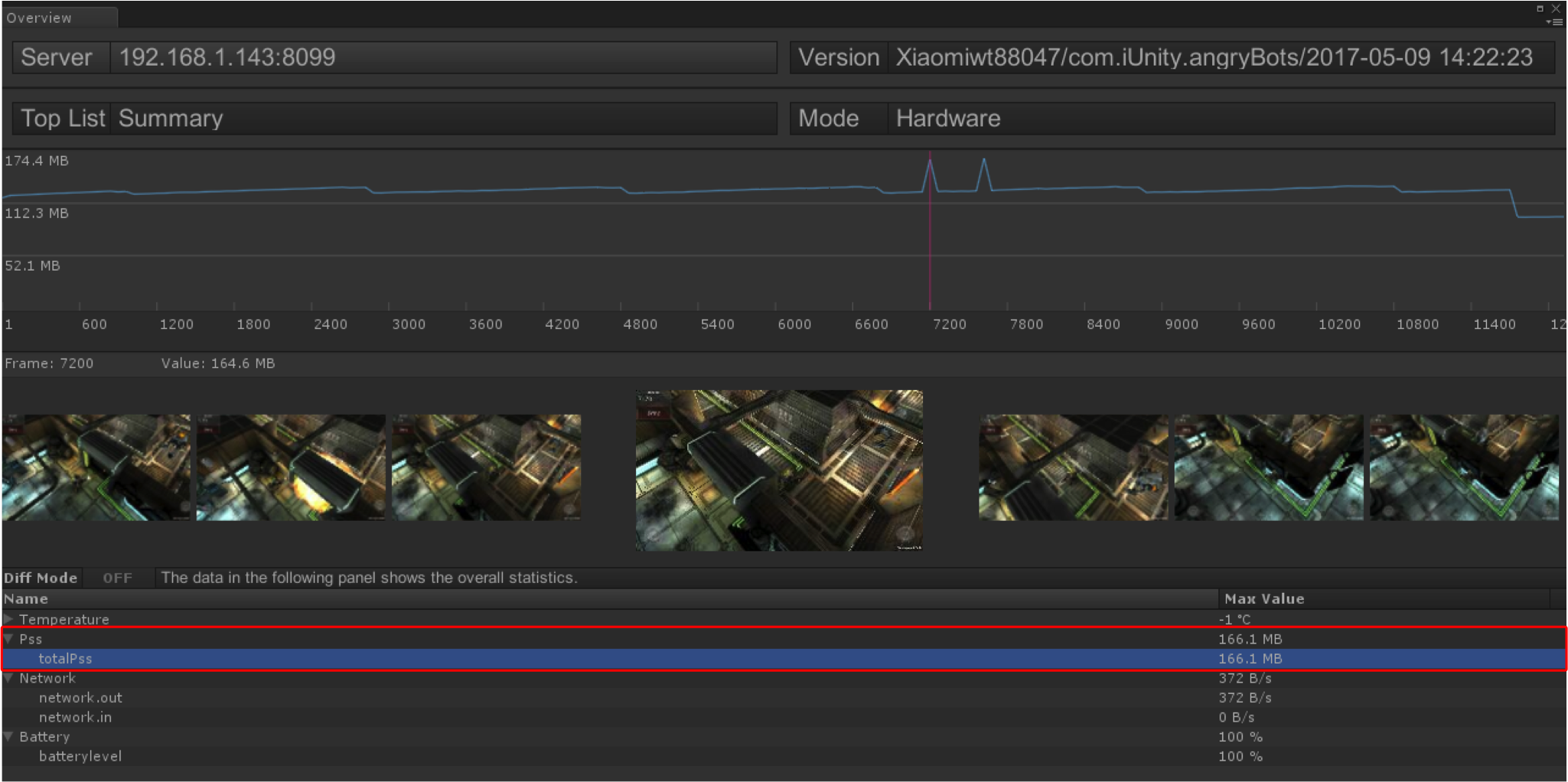Open the Top List Summary dropdown
Viewport: 1568px width, 782px height.
pos(442,119)
